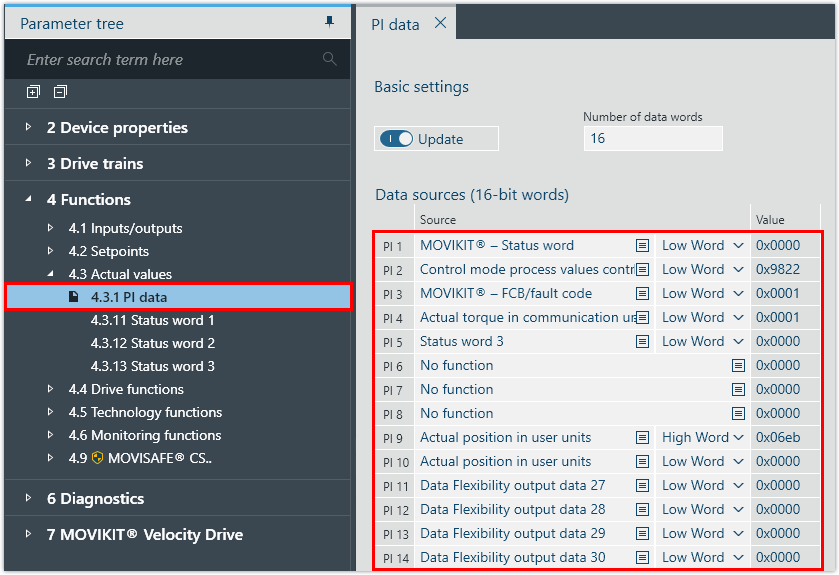The height and width of the screenshot is (575, 839).
Task: Open source selector icon for PI 3
Action: [643, 294]
